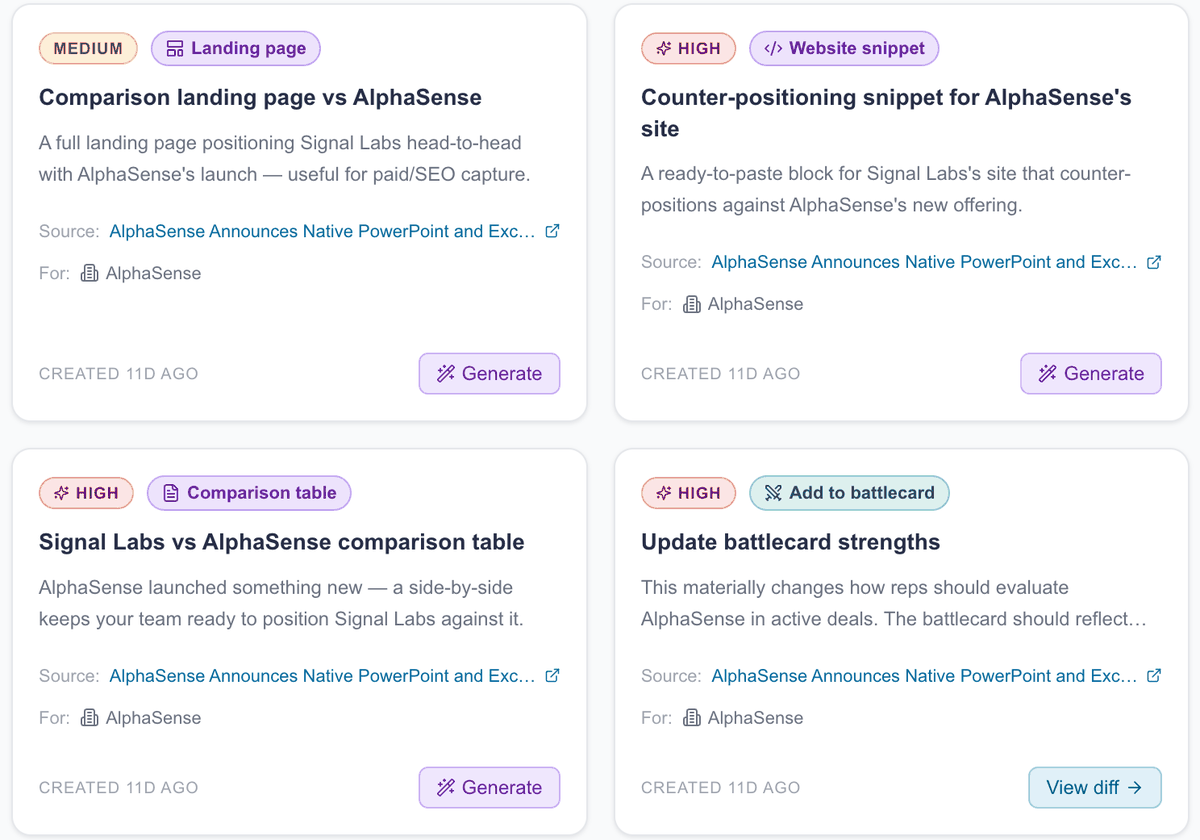1200x840 pixels.
Task: Click the MEDIUM priority badge
Action: point(88,48)
